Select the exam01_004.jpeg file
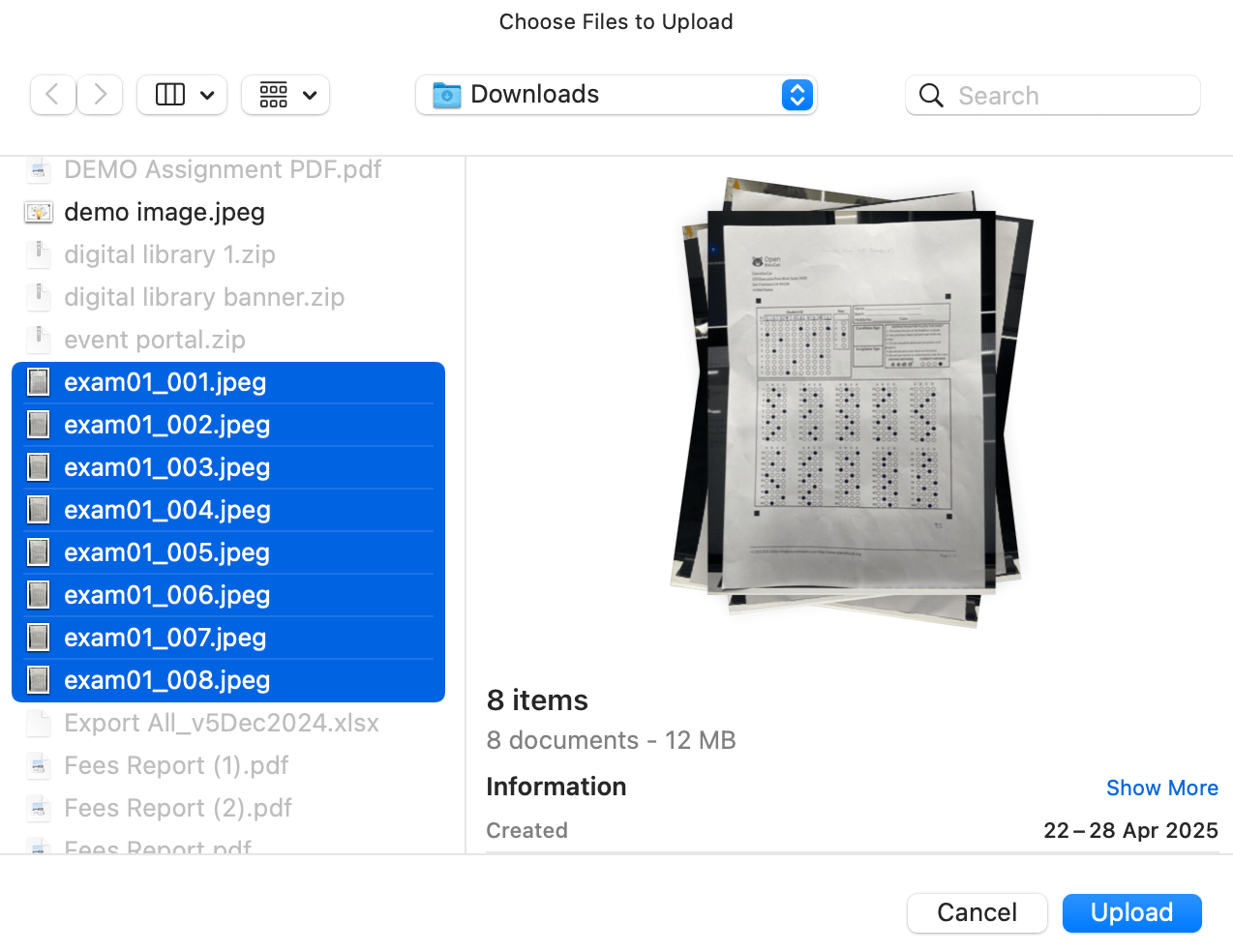Viewport: 1233px width, 952px height. click(165, 510)
